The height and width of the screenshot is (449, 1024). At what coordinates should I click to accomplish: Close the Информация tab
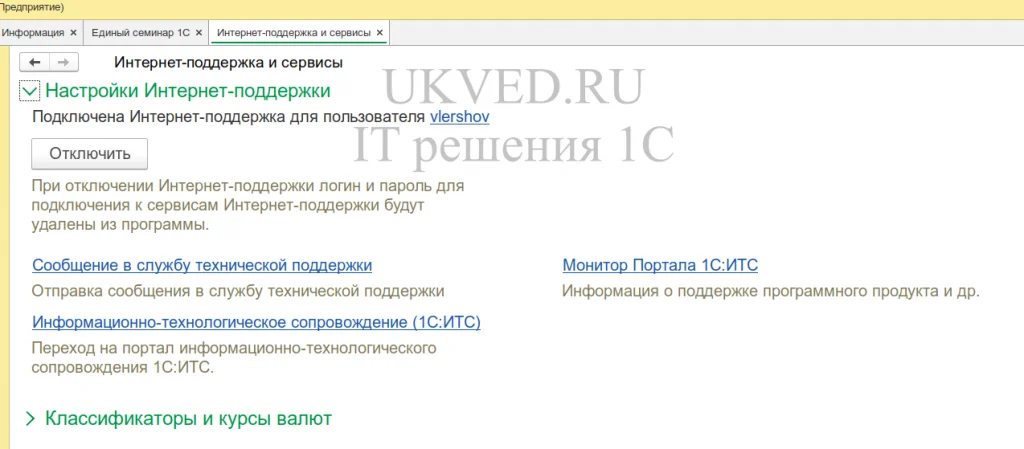click(x=72, y=32)
